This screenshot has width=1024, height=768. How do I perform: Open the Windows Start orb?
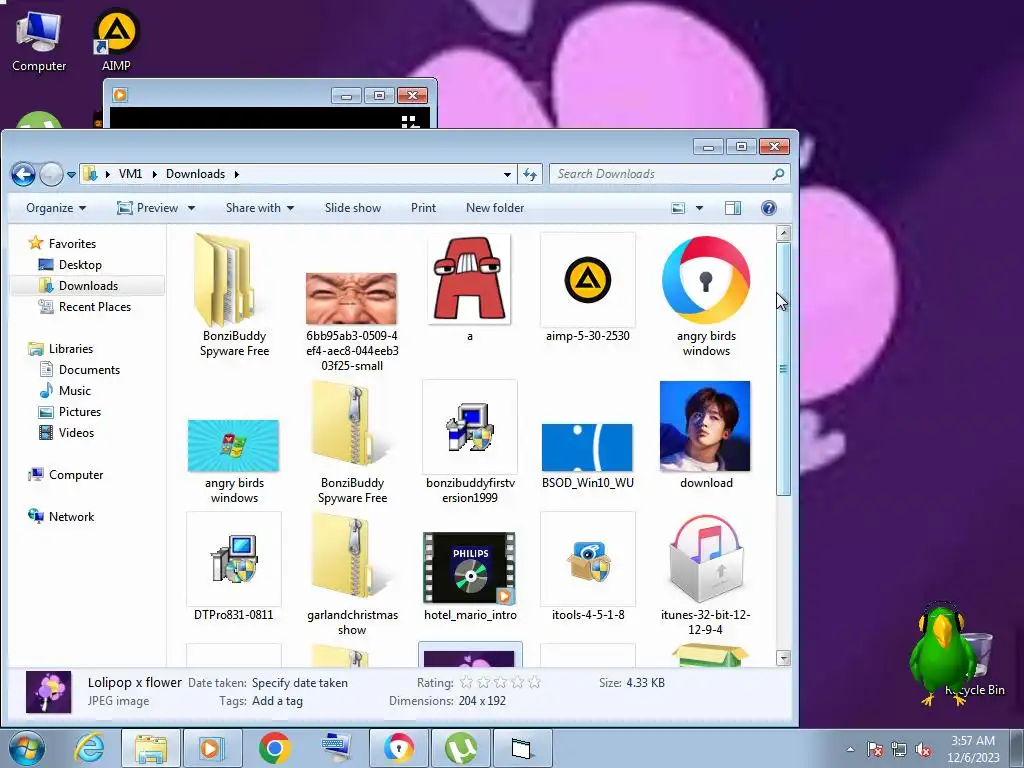coord(26,748)
